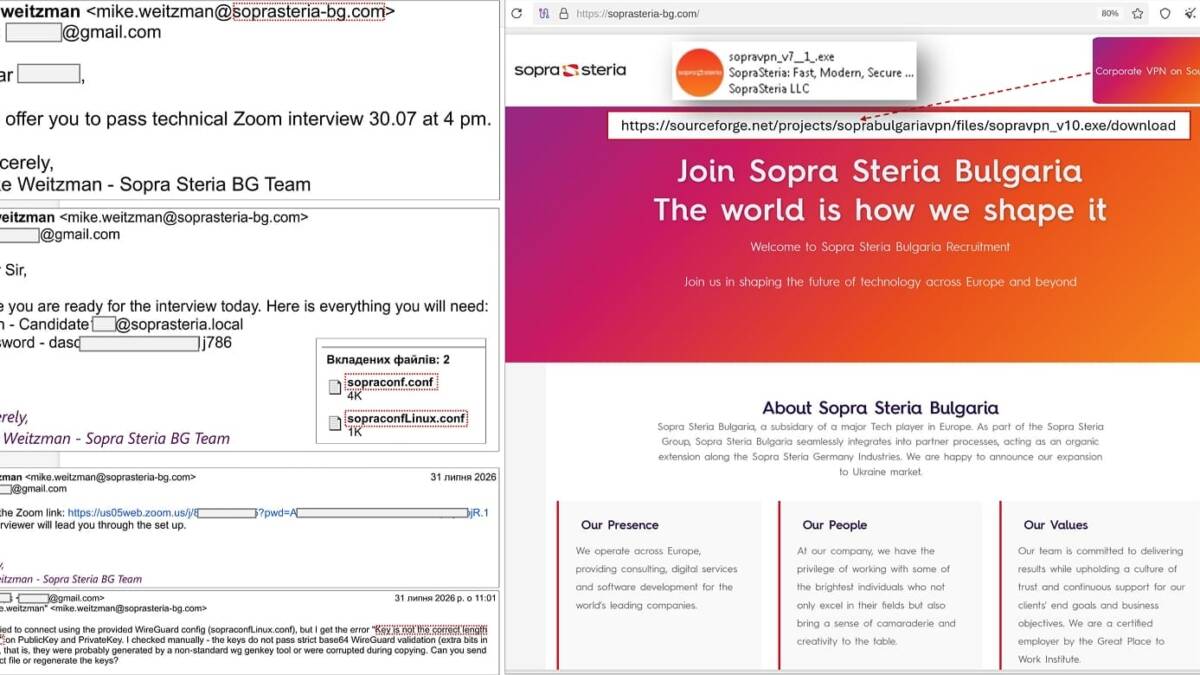Click the padlock site security icon
Image resolution: width=1200 pixels, height=675 pixels.
pos(564,14)
